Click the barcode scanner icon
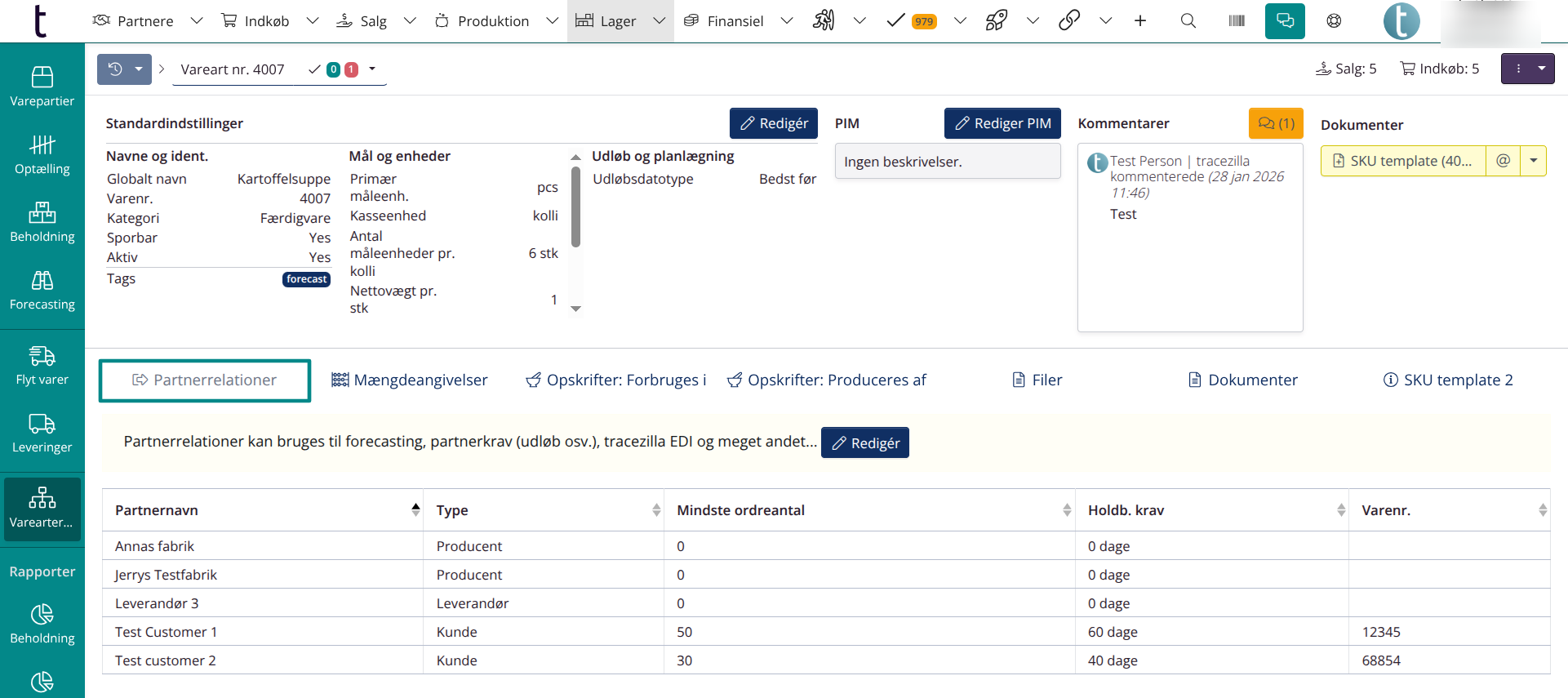1568x698 pixels. tap(1237, 21)
